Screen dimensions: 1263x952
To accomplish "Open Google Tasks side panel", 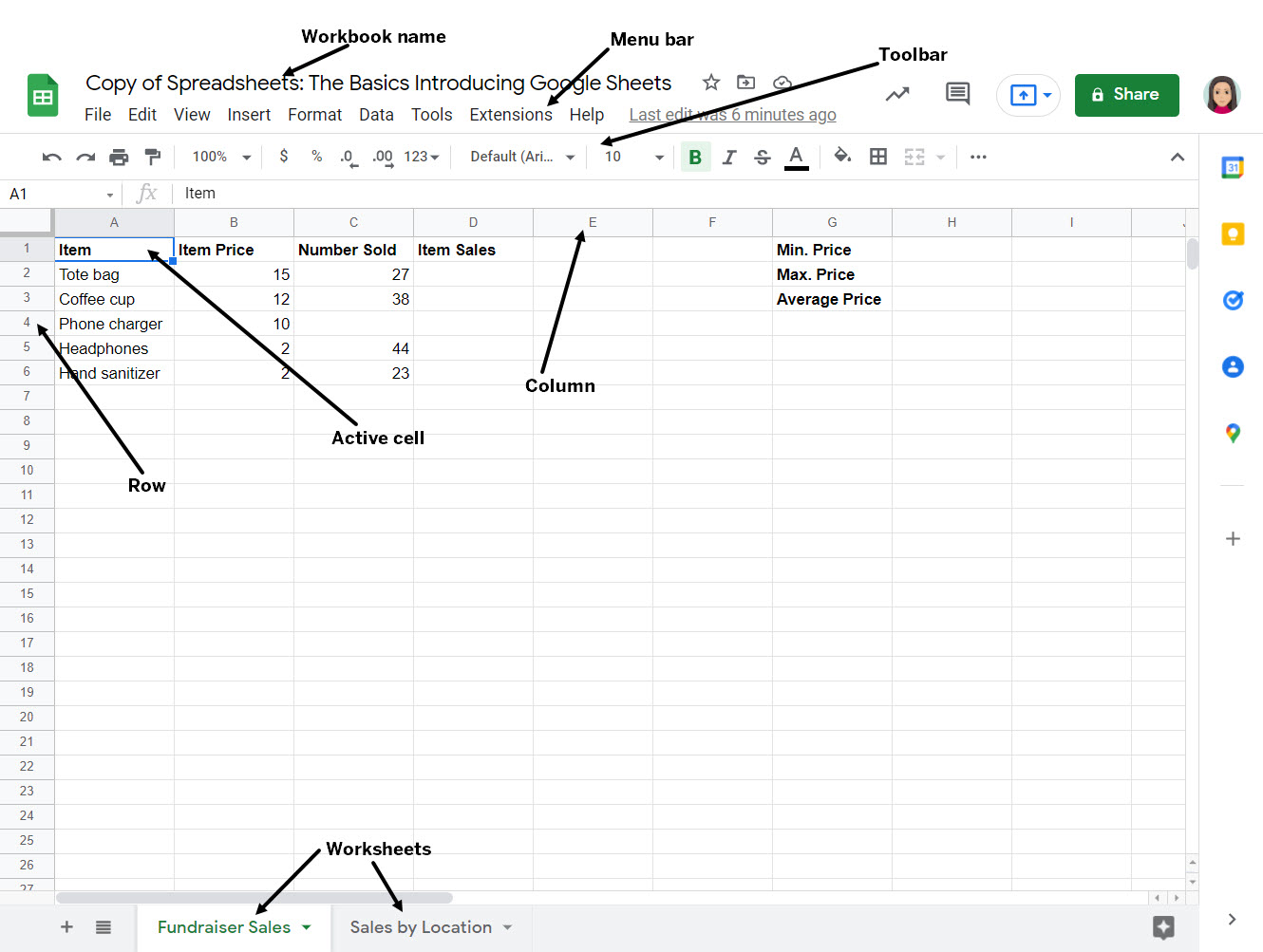I will point(1233,301).
